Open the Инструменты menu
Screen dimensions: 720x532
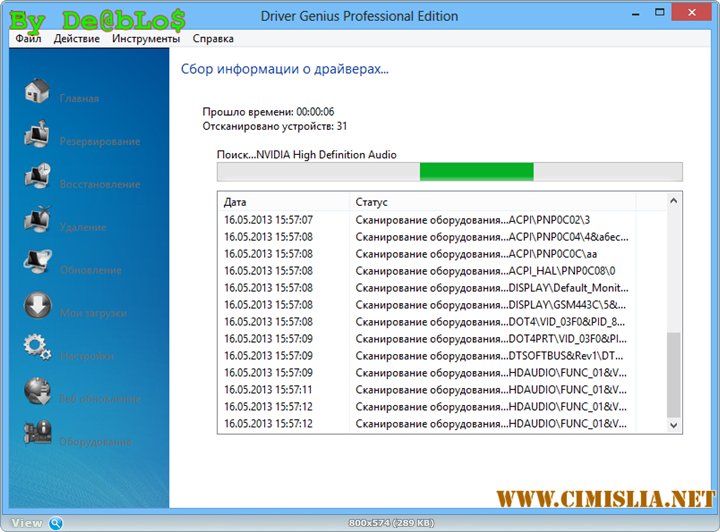click(146, 39)
